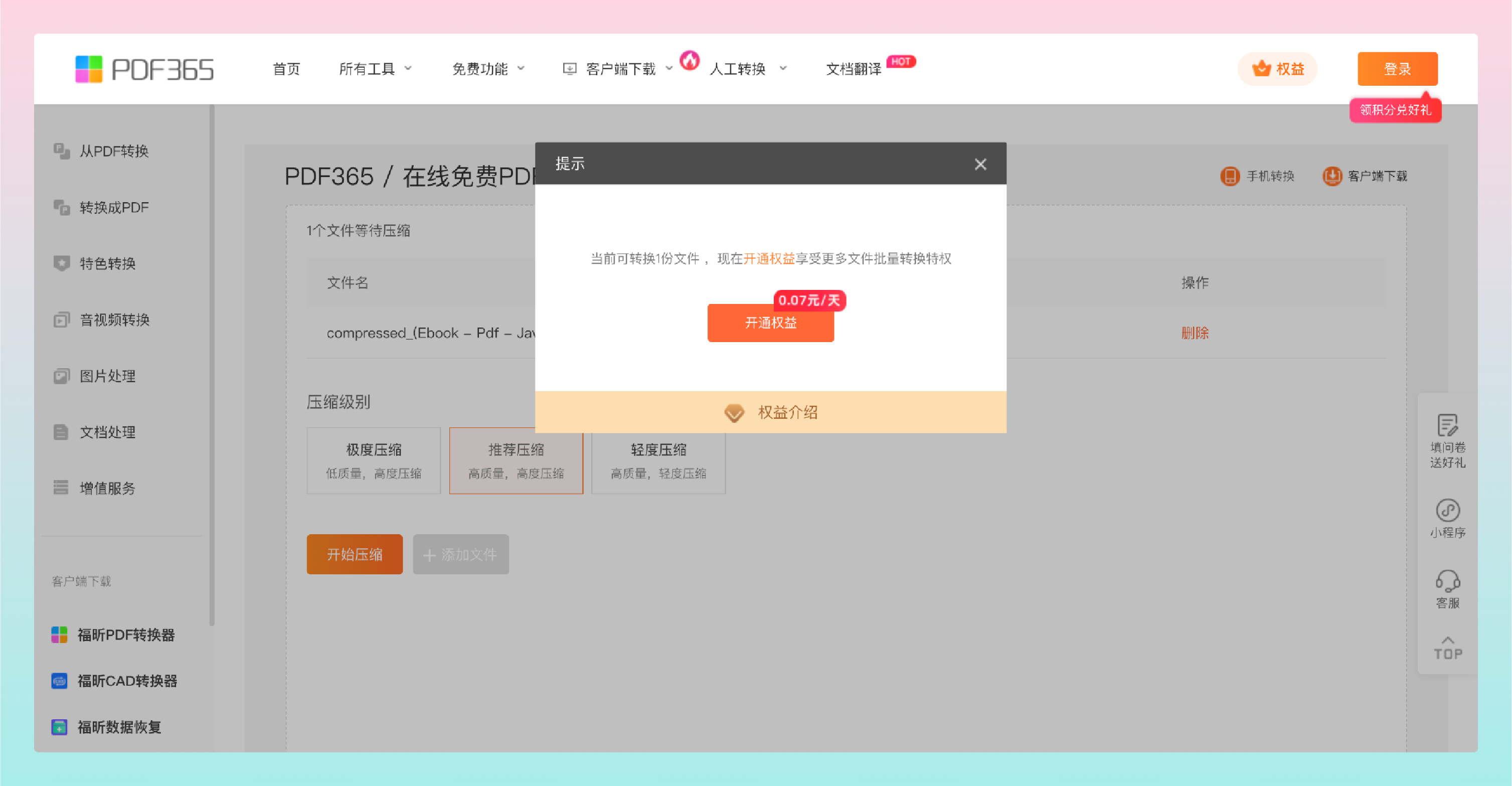Expand the 所有工具 dropdown menu
Screen dimensions: 1512x786
(376, 69)
